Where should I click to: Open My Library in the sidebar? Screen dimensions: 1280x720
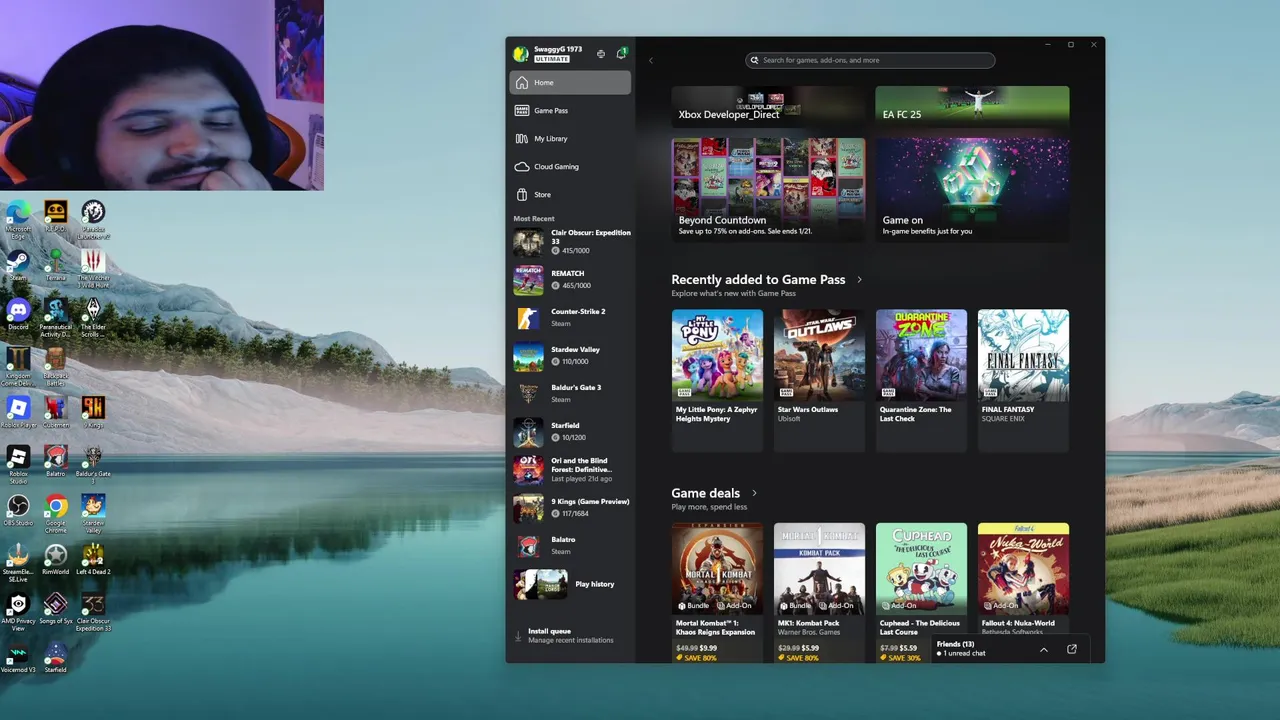click(570, 139)
